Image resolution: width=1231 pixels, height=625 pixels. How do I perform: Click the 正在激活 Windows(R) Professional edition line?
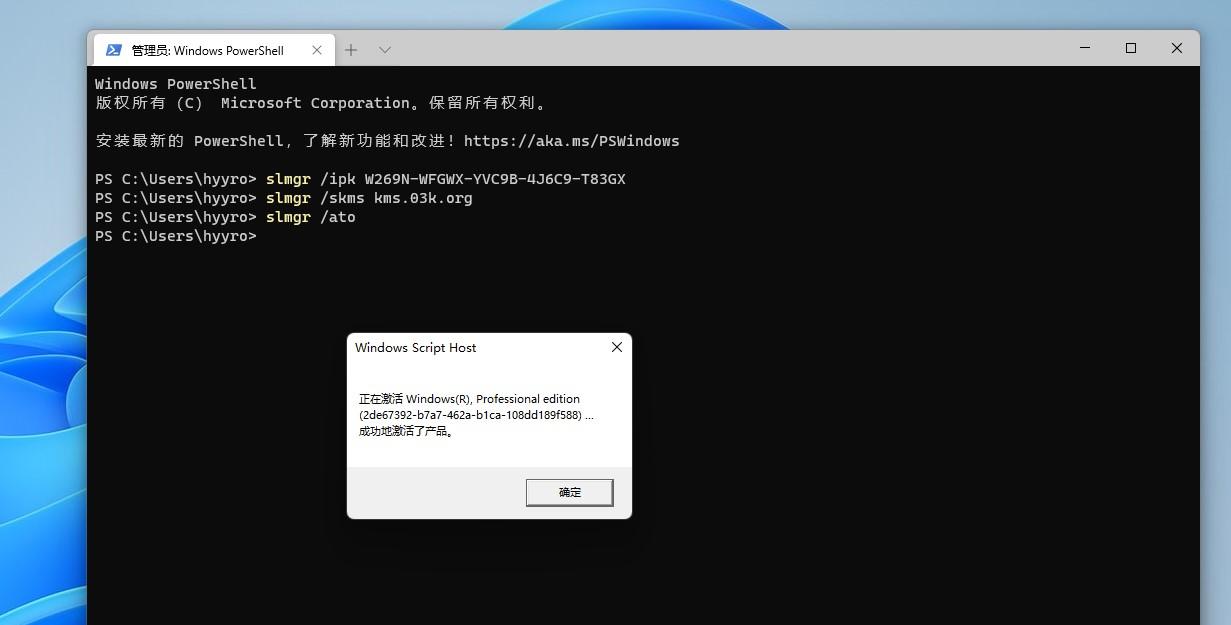point(469,399)
